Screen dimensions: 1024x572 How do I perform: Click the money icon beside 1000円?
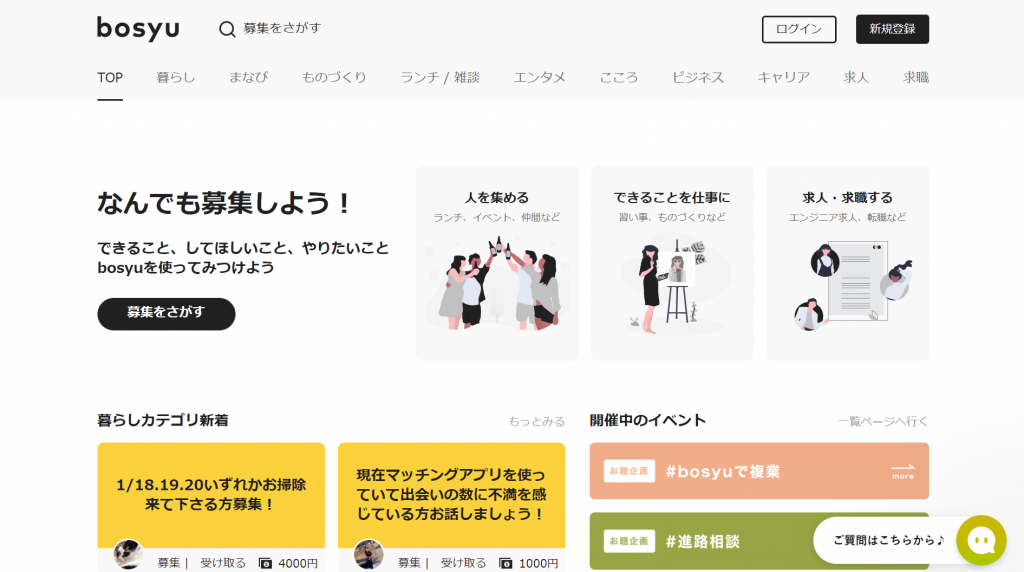[505, 563]
